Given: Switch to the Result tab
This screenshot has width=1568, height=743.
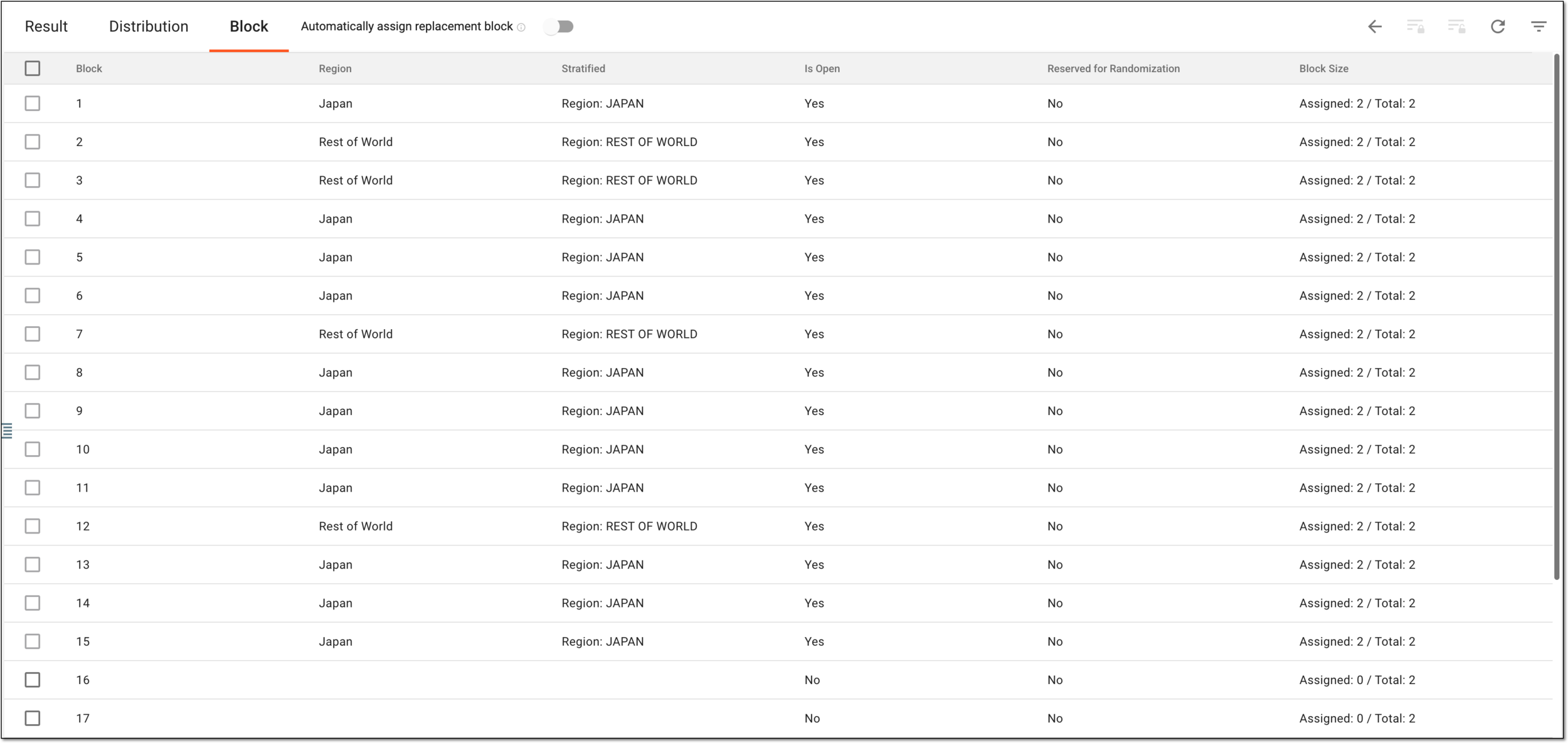Looking at the screenshot, I should (46, 26).
